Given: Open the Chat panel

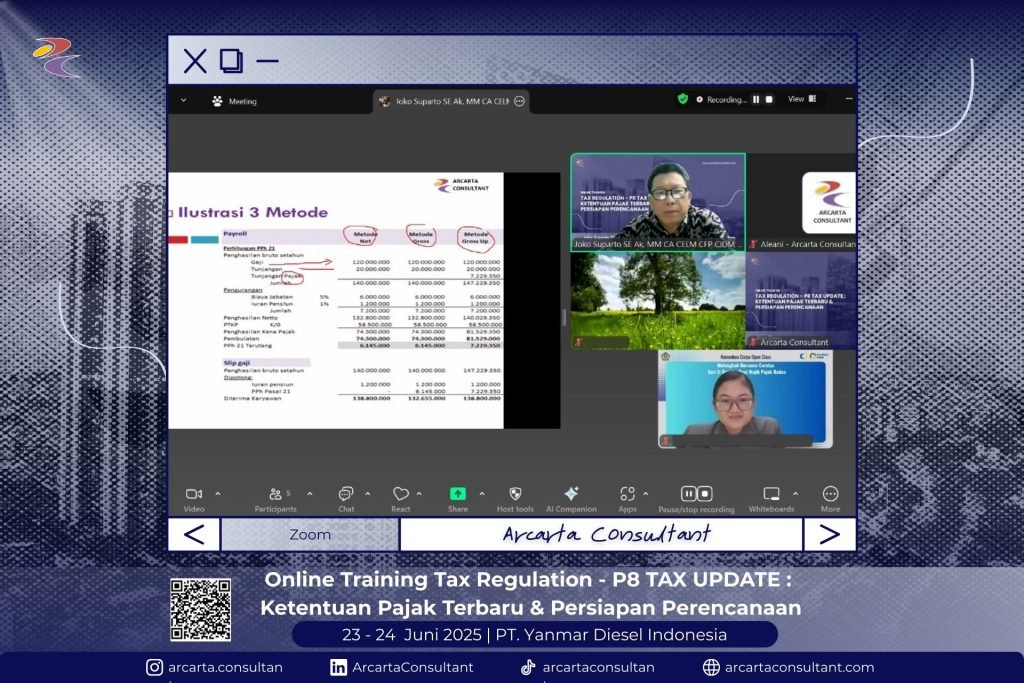Looking at the screenshot, I should 346,494.
